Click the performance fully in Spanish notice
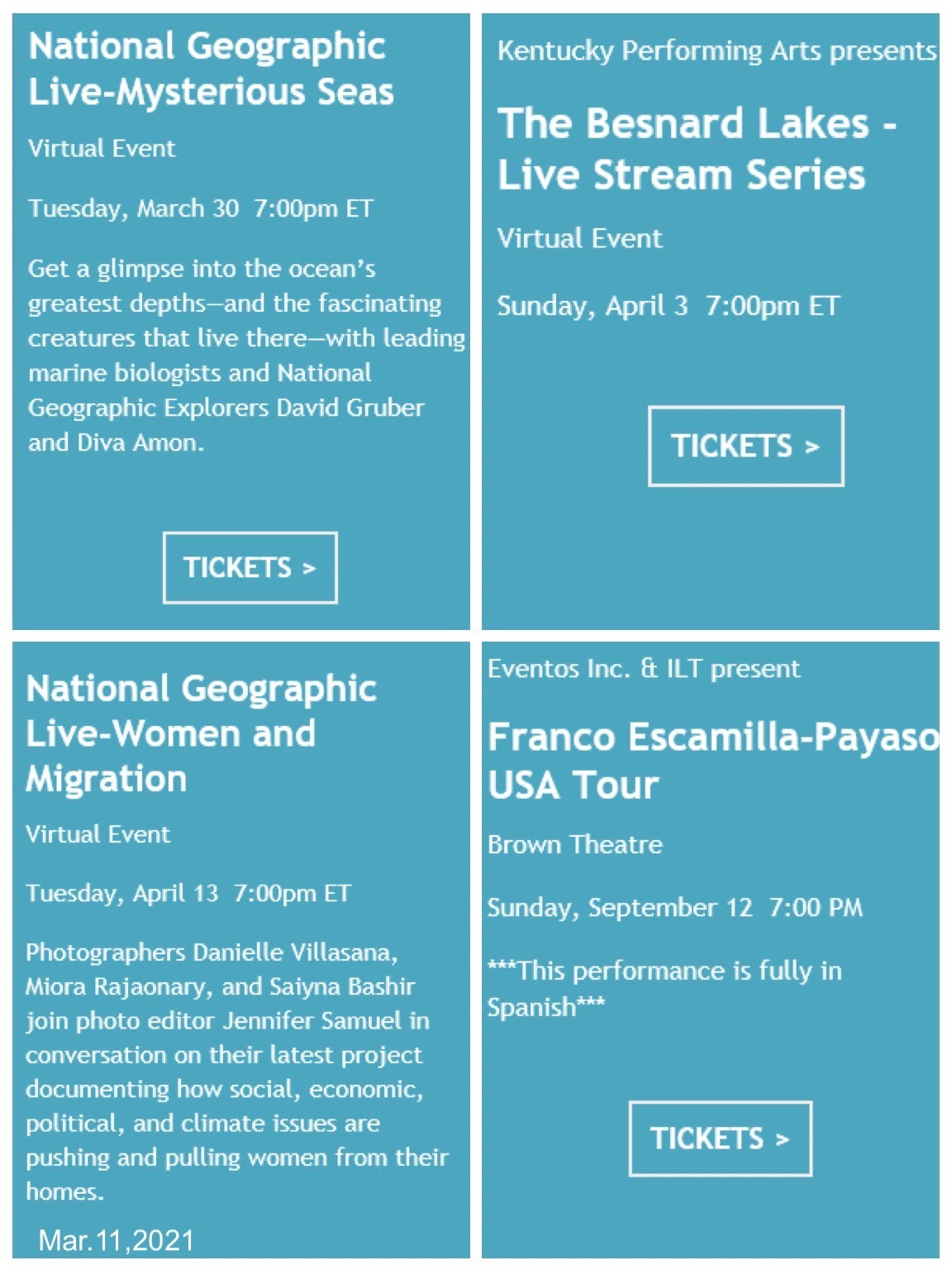 [664, 988]
